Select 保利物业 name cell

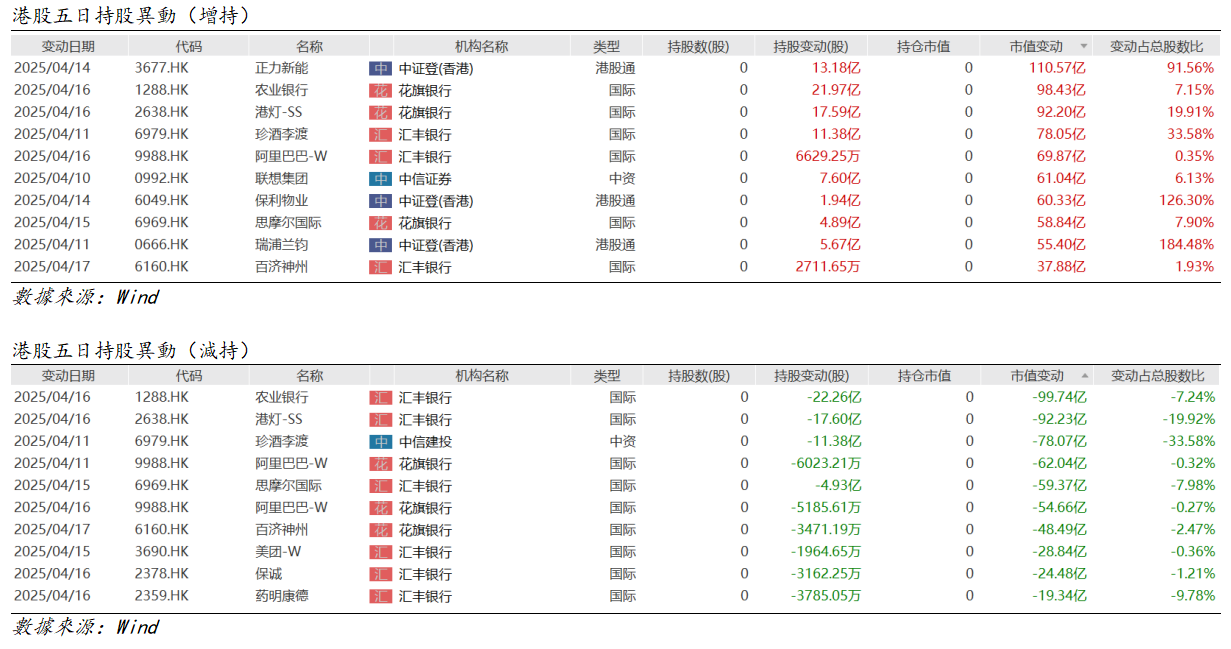pyautogui.click(x=282, y=200)
